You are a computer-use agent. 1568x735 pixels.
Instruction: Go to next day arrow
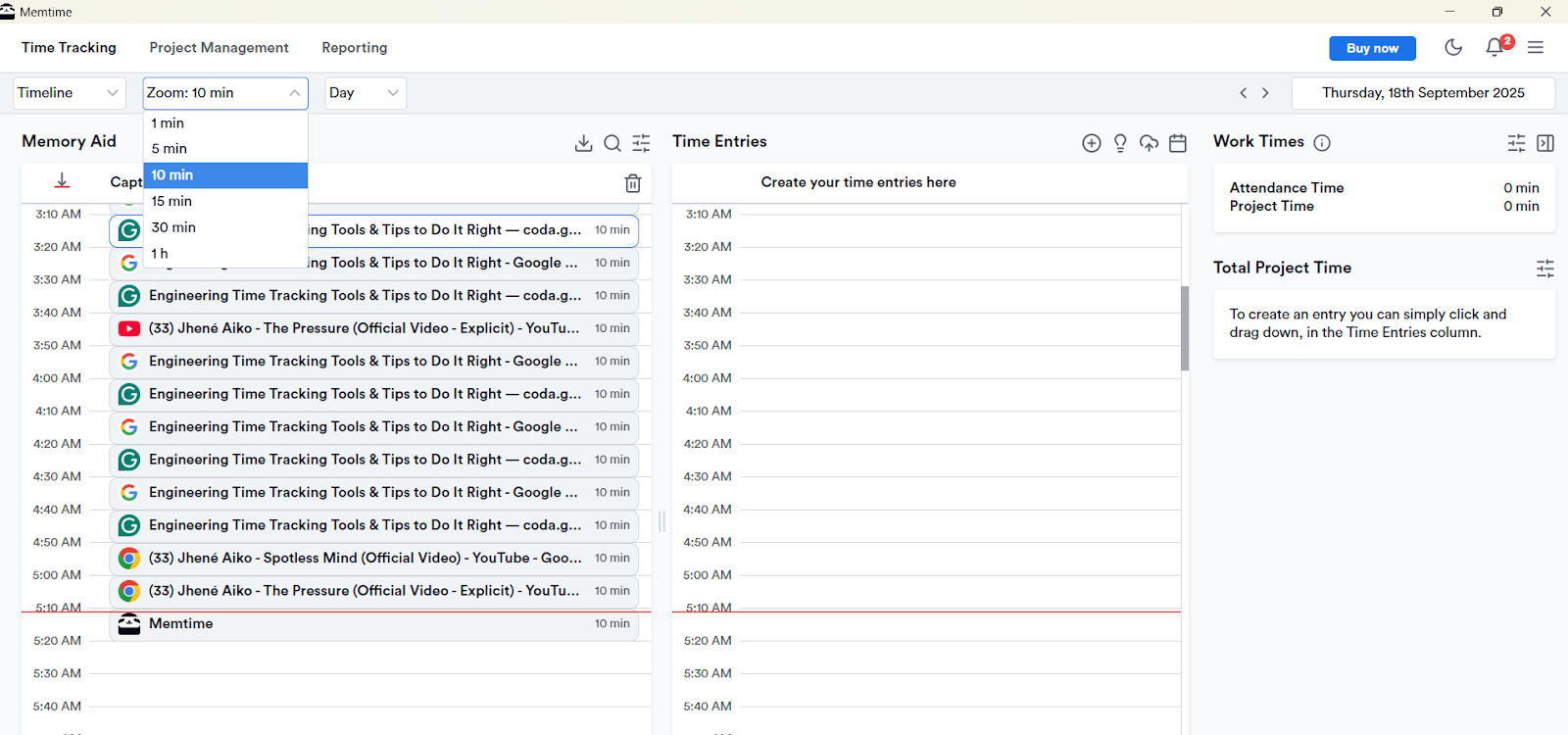pos(1265,93)
